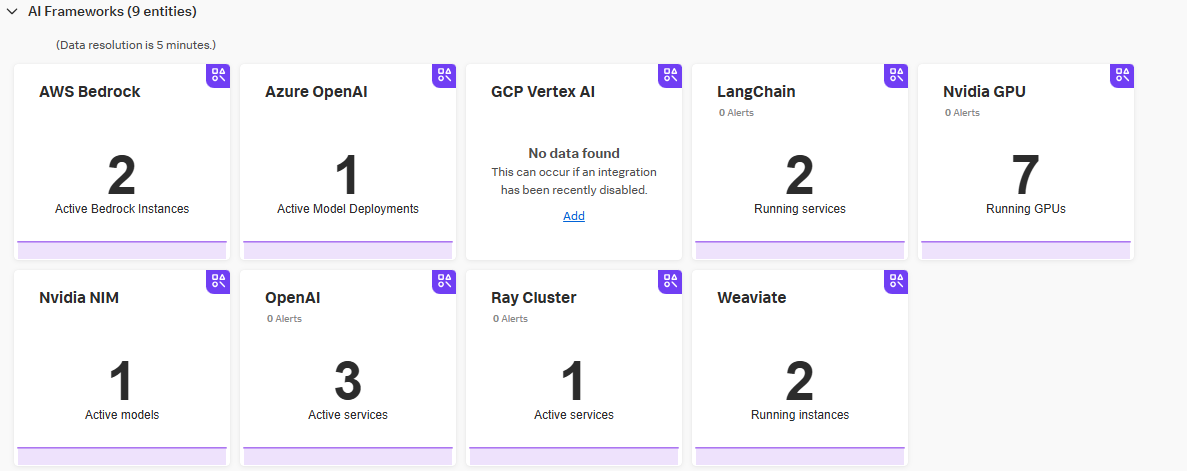The height and width of the screenshot is (471, 1187).
Task: Click the sparkline bar at AWS Bedrock card bottom
Action: pos(122,250)
